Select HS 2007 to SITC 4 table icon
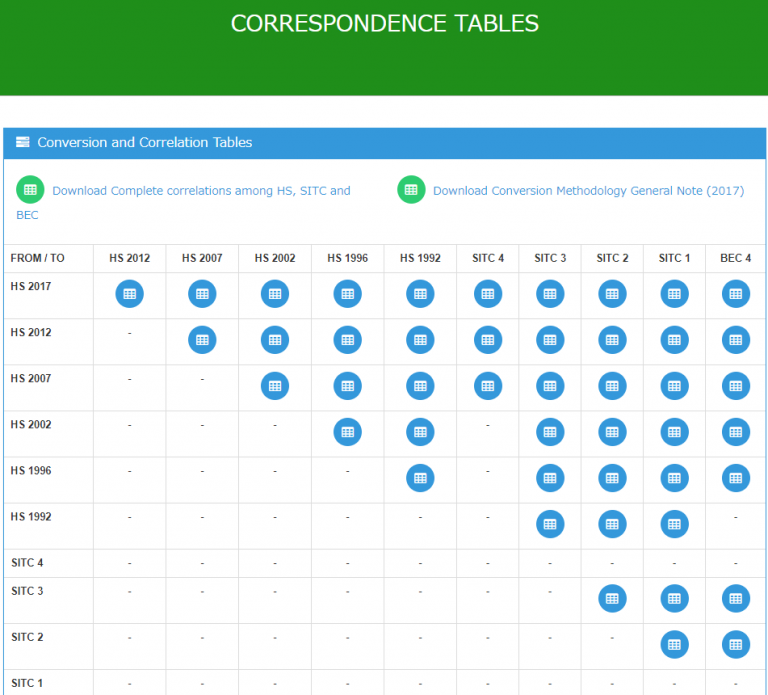The image size is (768, 695). pos(487,386)
